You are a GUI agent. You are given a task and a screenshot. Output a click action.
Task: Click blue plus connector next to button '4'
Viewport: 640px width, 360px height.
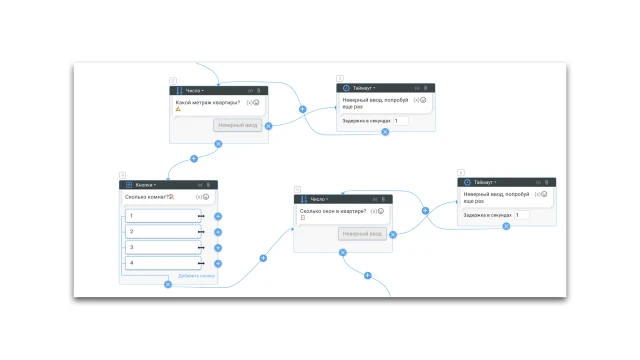(218, 264)
